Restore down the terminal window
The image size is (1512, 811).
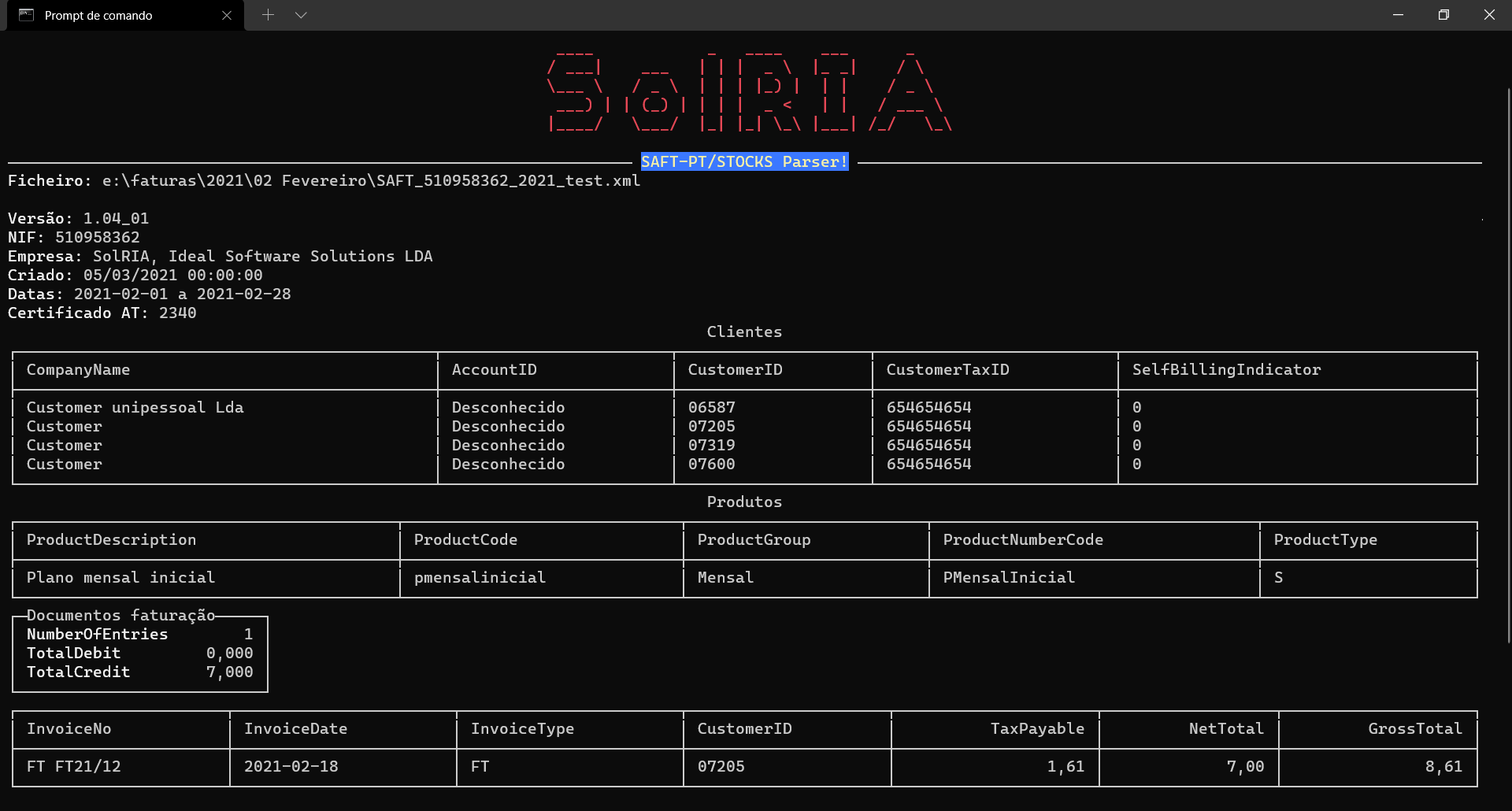(x=1443, y=15)
